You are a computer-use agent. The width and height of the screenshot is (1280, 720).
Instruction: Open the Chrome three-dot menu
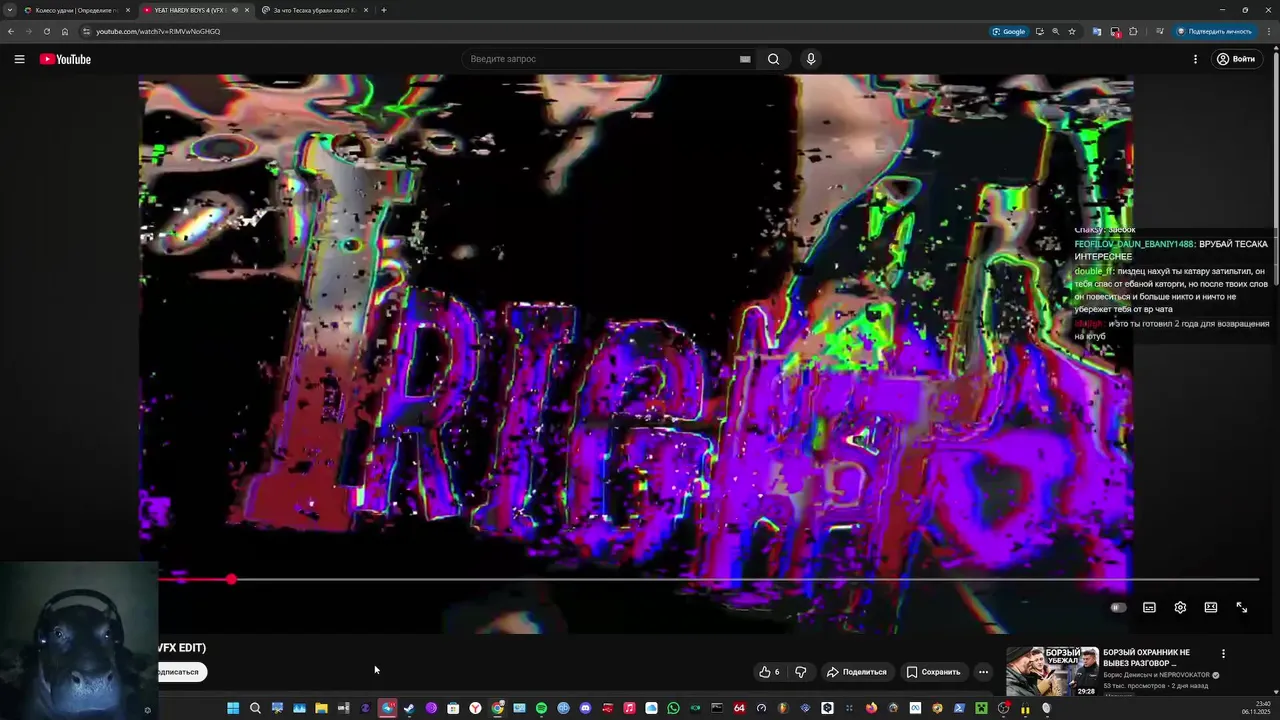pyautogui.click(x=1268, y=31)
